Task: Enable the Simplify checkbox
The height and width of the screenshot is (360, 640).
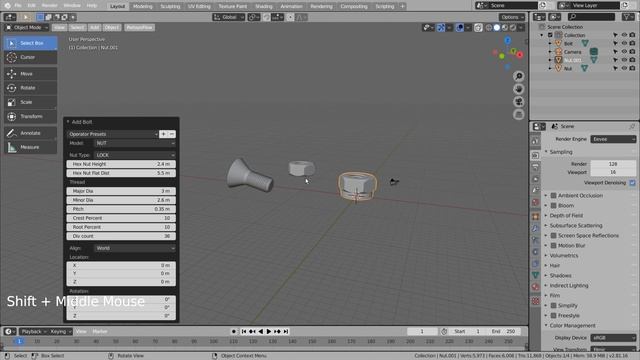Action: click(553, 305)
